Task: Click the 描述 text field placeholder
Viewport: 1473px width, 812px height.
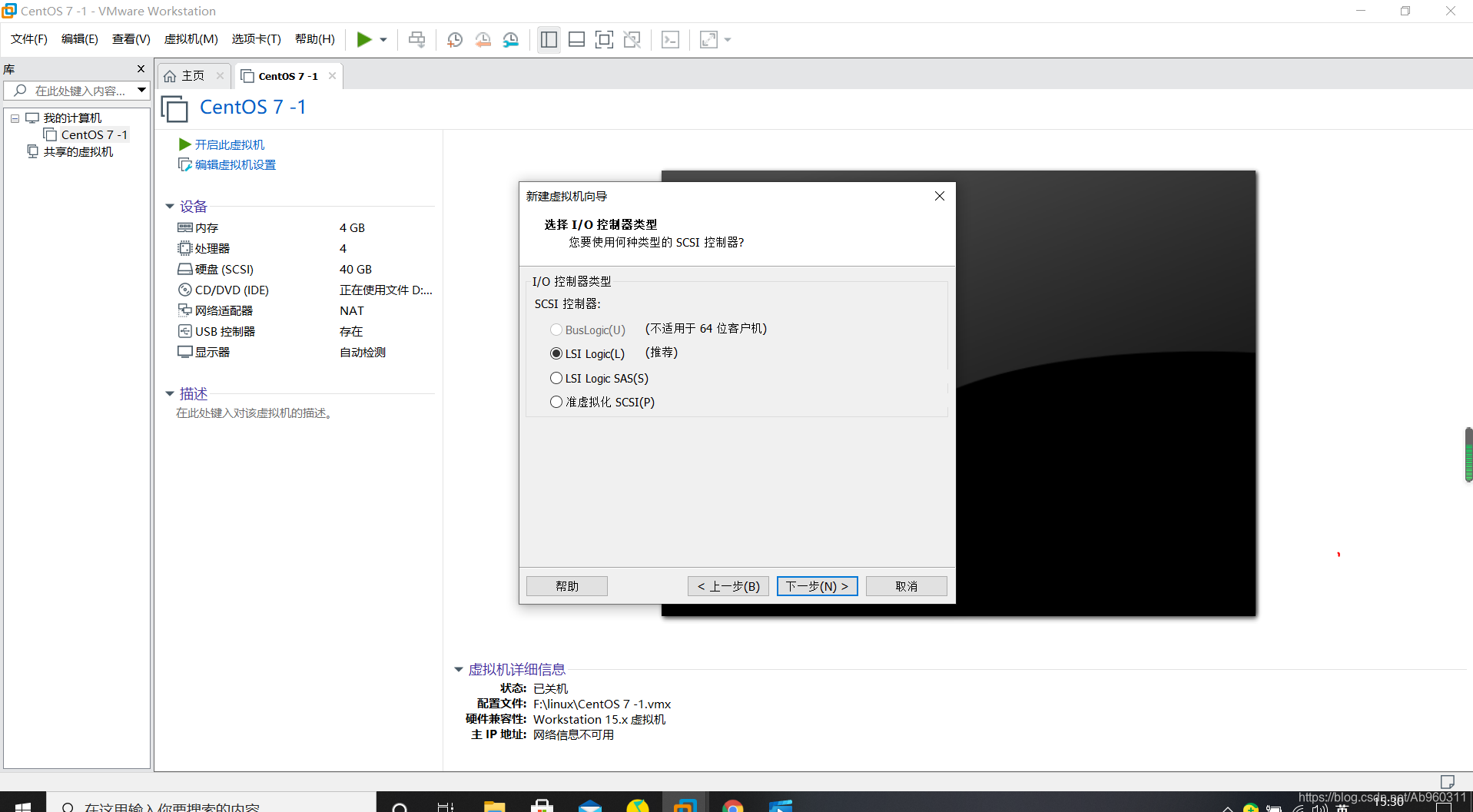Action: tap(254, 413)
